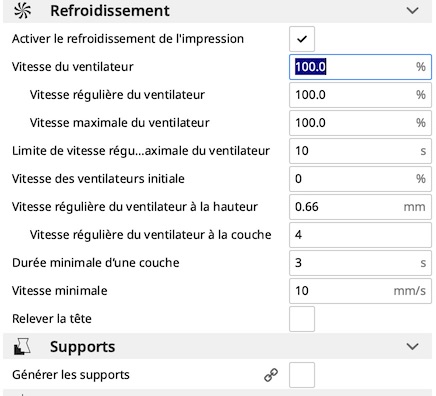The width and height of the screenshot is (436, 396).
Task: Click the Durée minimale d'une couche label
Action: click(x=96, y=263)
